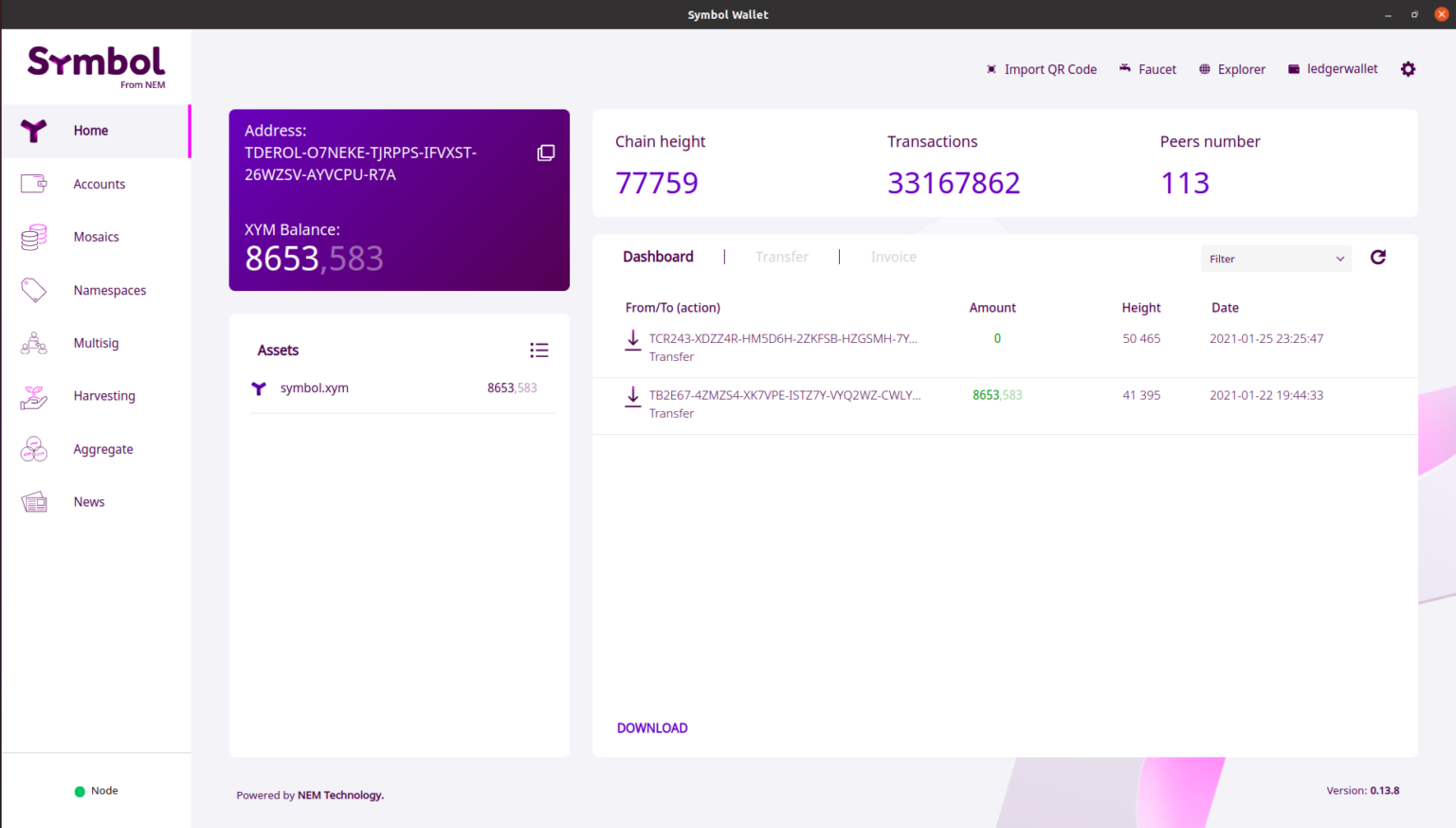The image size is (1456, 828).
Task: Click the green Node status indicator
Action: click(80, 791)
